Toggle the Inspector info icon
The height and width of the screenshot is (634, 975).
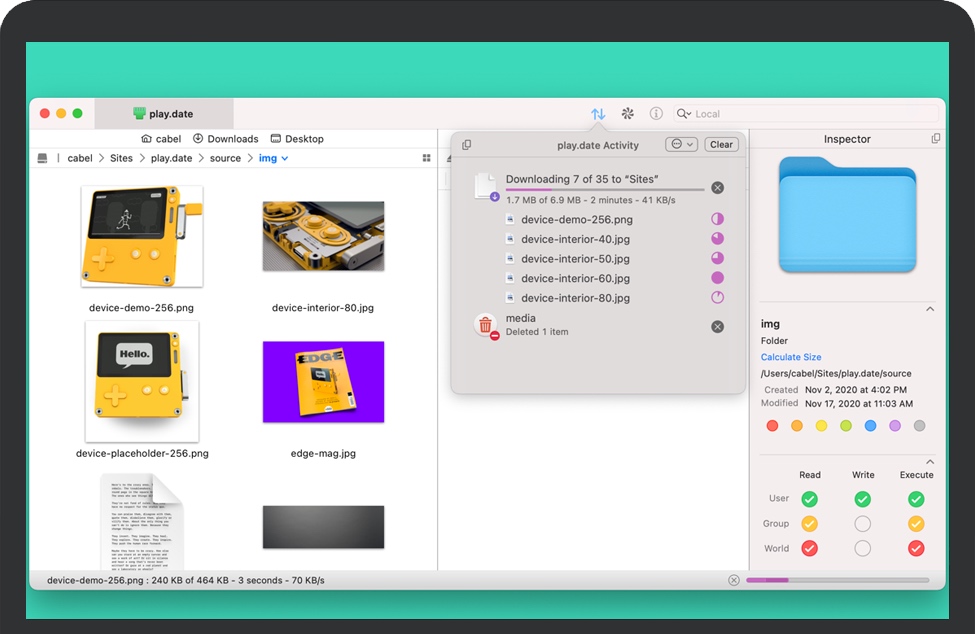tap(656, 114)
